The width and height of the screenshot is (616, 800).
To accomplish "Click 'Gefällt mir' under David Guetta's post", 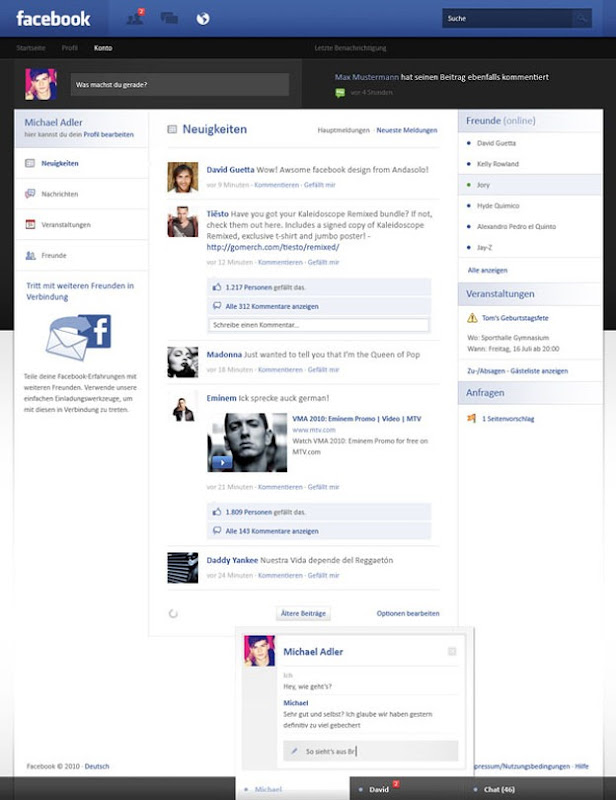I will (x=319, y=185).
